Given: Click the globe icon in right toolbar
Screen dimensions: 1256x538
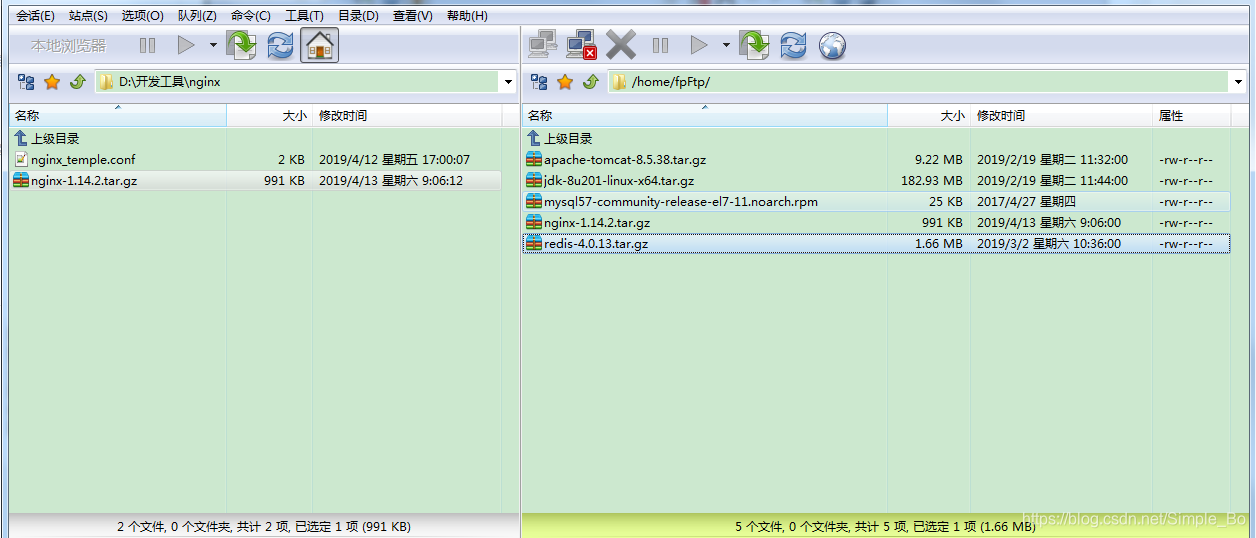Looking at the screenshot, I should (832, 45).
